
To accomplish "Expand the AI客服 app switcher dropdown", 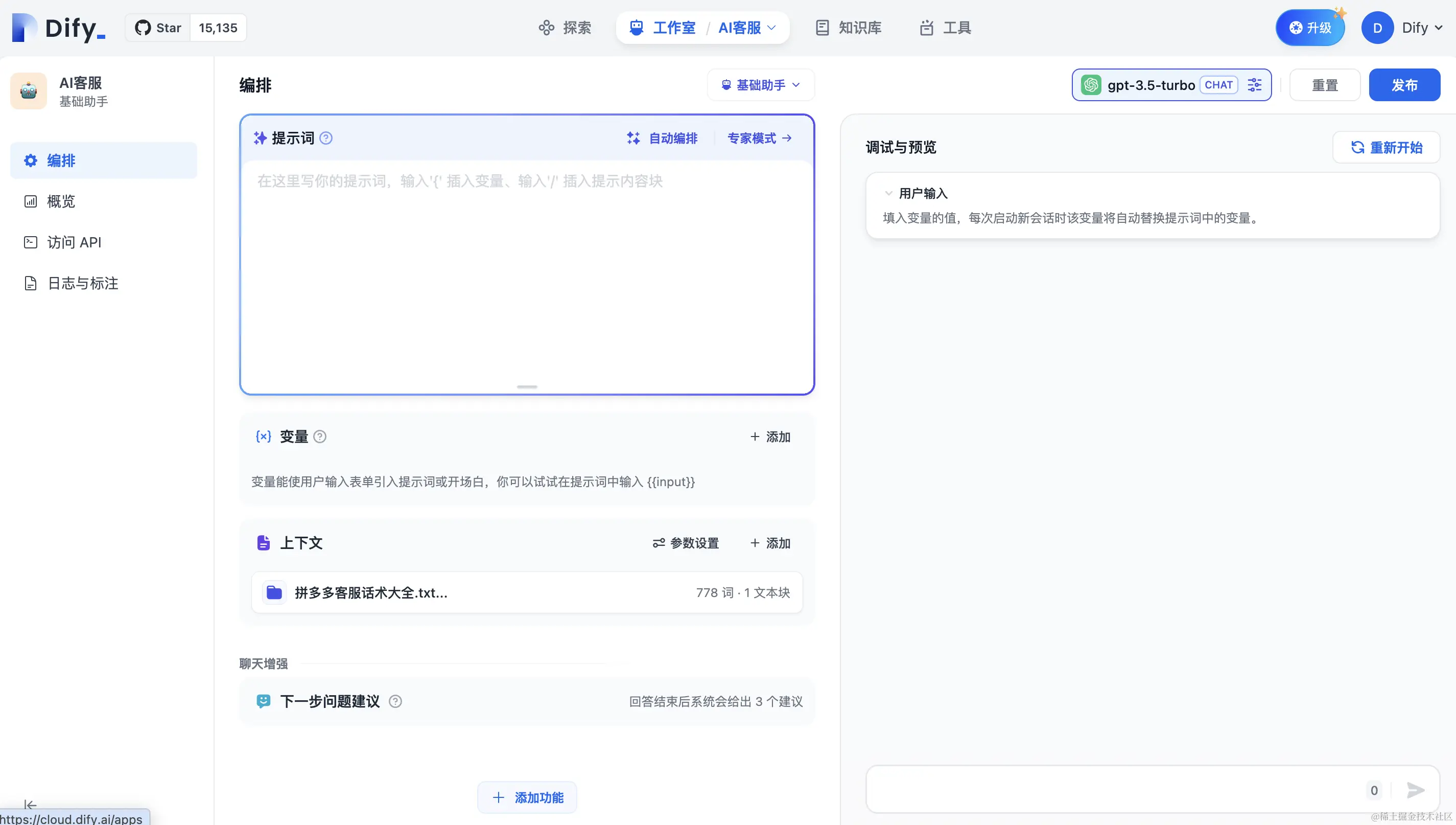I will coord(747,28).
